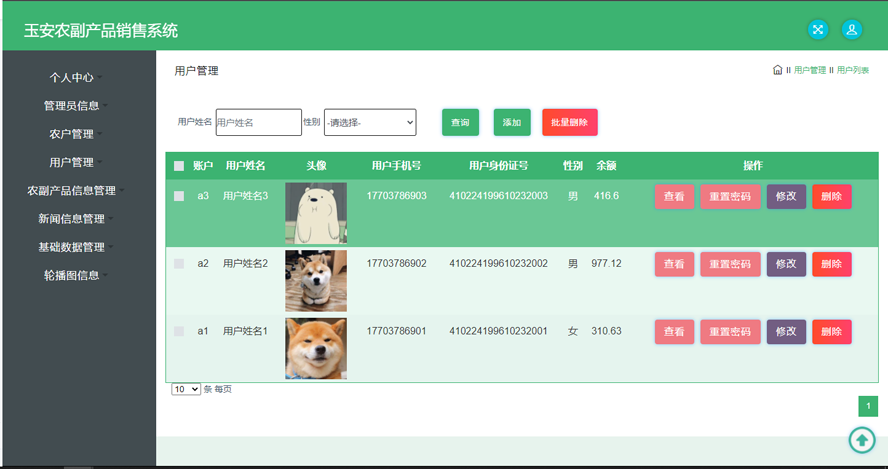Open the 性别 filter dropdown
Viewport: 888px width, 469px height.
tap(370, 122)
